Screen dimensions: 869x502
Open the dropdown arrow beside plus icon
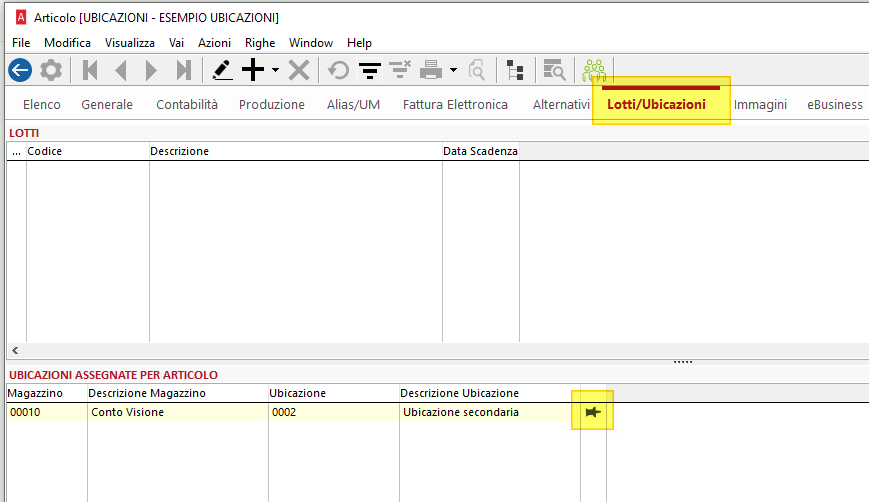[275, 70]
